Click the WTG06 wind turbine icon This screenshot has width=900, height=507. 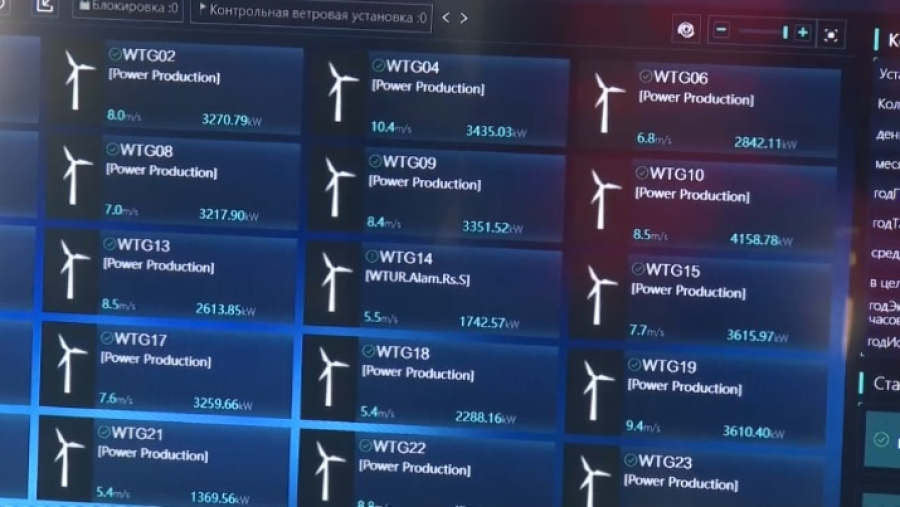pyautogui.click(x=606, y=102)
